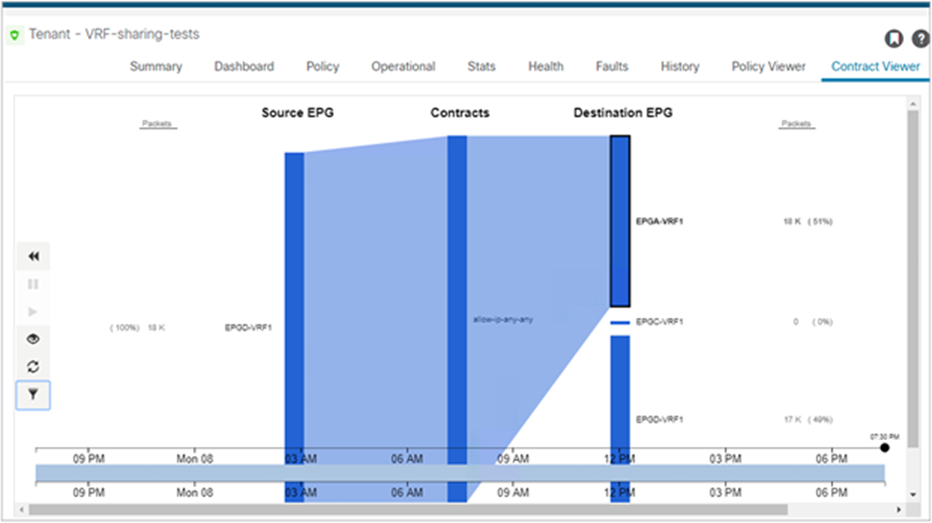932x523 pixels.
Task: Switch to the Faults tab
Action: [612, 67]
